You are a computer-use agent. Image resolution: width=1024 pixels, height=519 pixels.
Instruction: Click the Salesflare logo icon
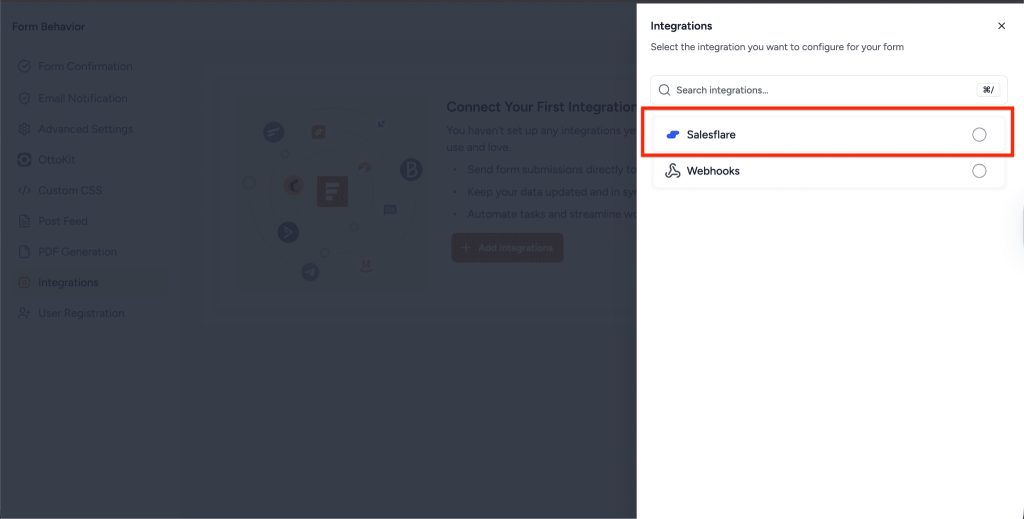click(673, 135)
